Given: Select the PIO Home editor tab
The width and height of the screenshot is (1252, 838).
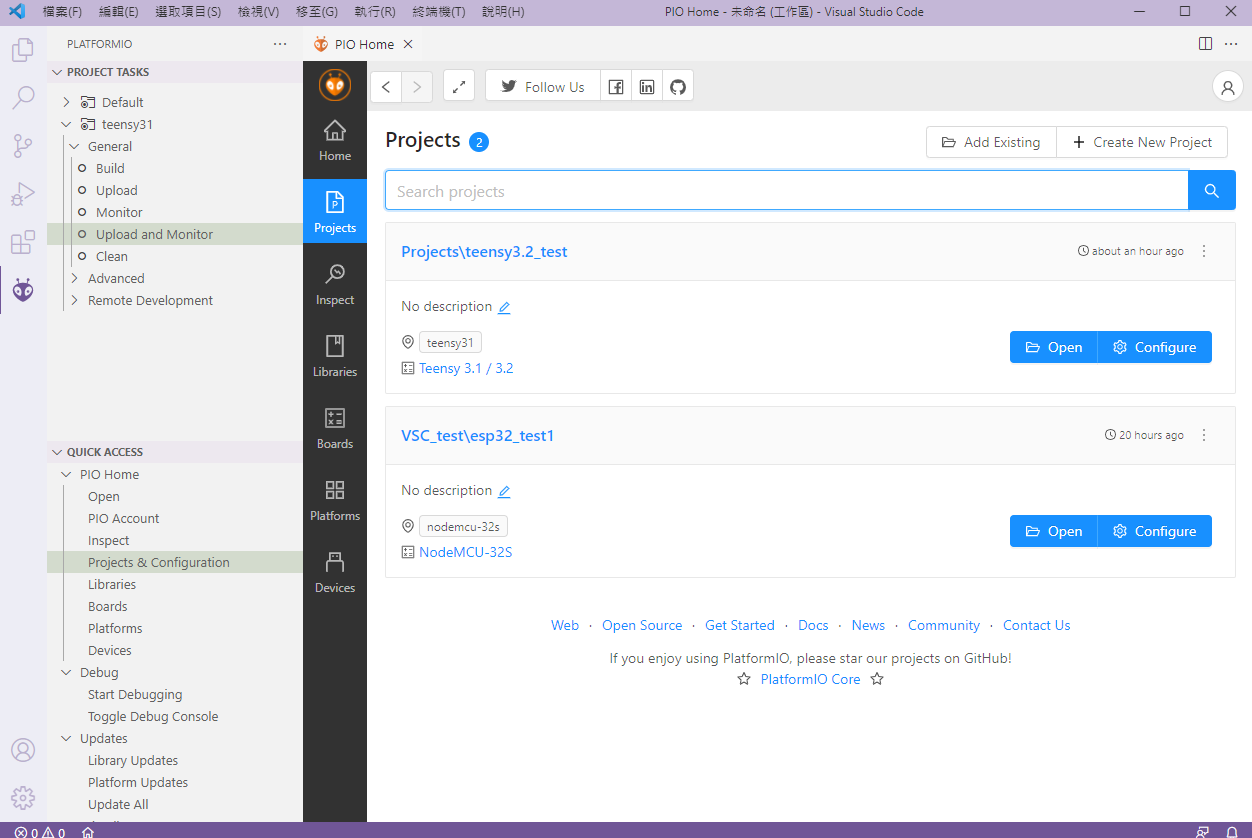Looking at the screenshot, I should tap(363, 44).
